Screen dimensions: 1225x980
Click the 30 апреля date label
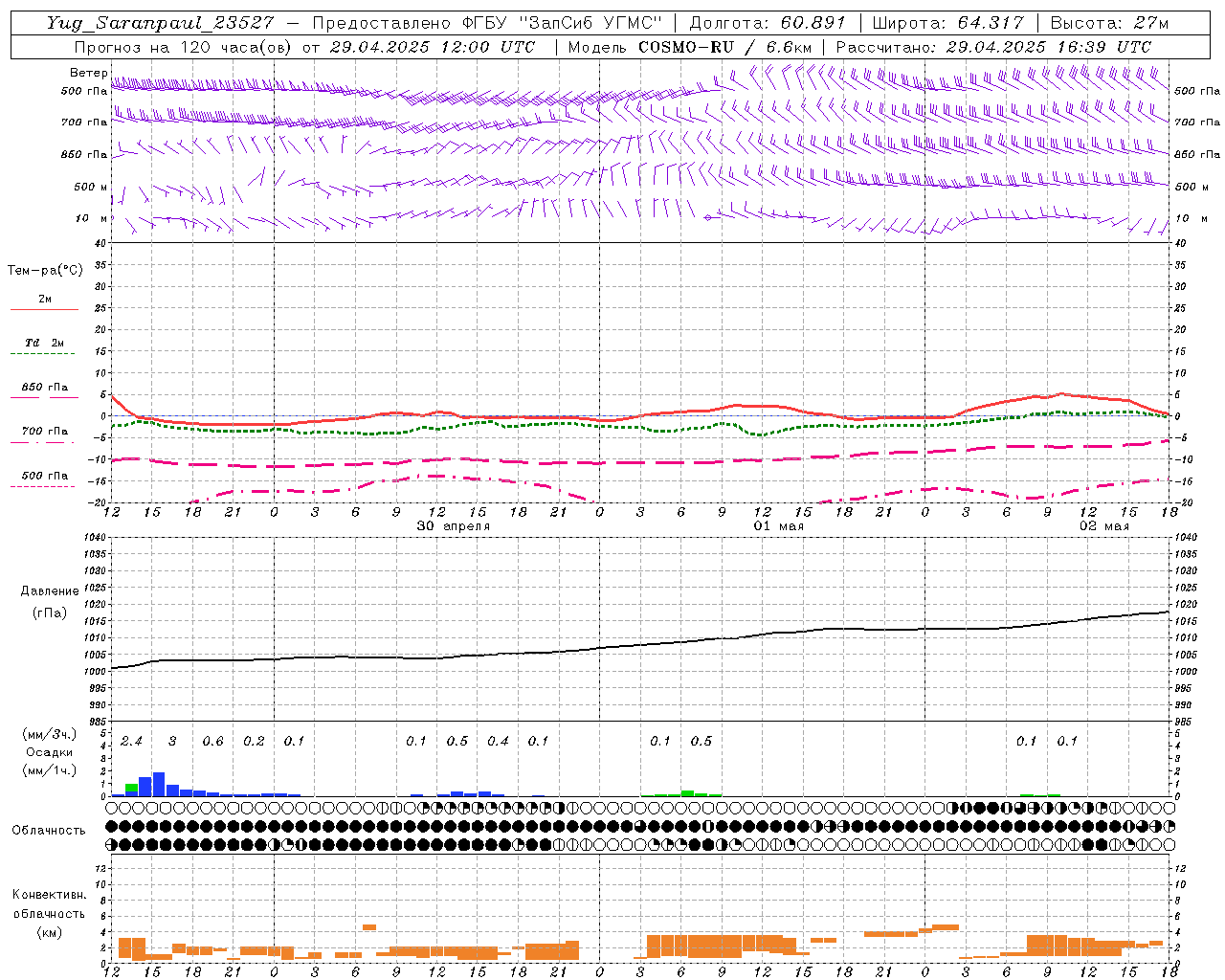(x=454, y=526)
